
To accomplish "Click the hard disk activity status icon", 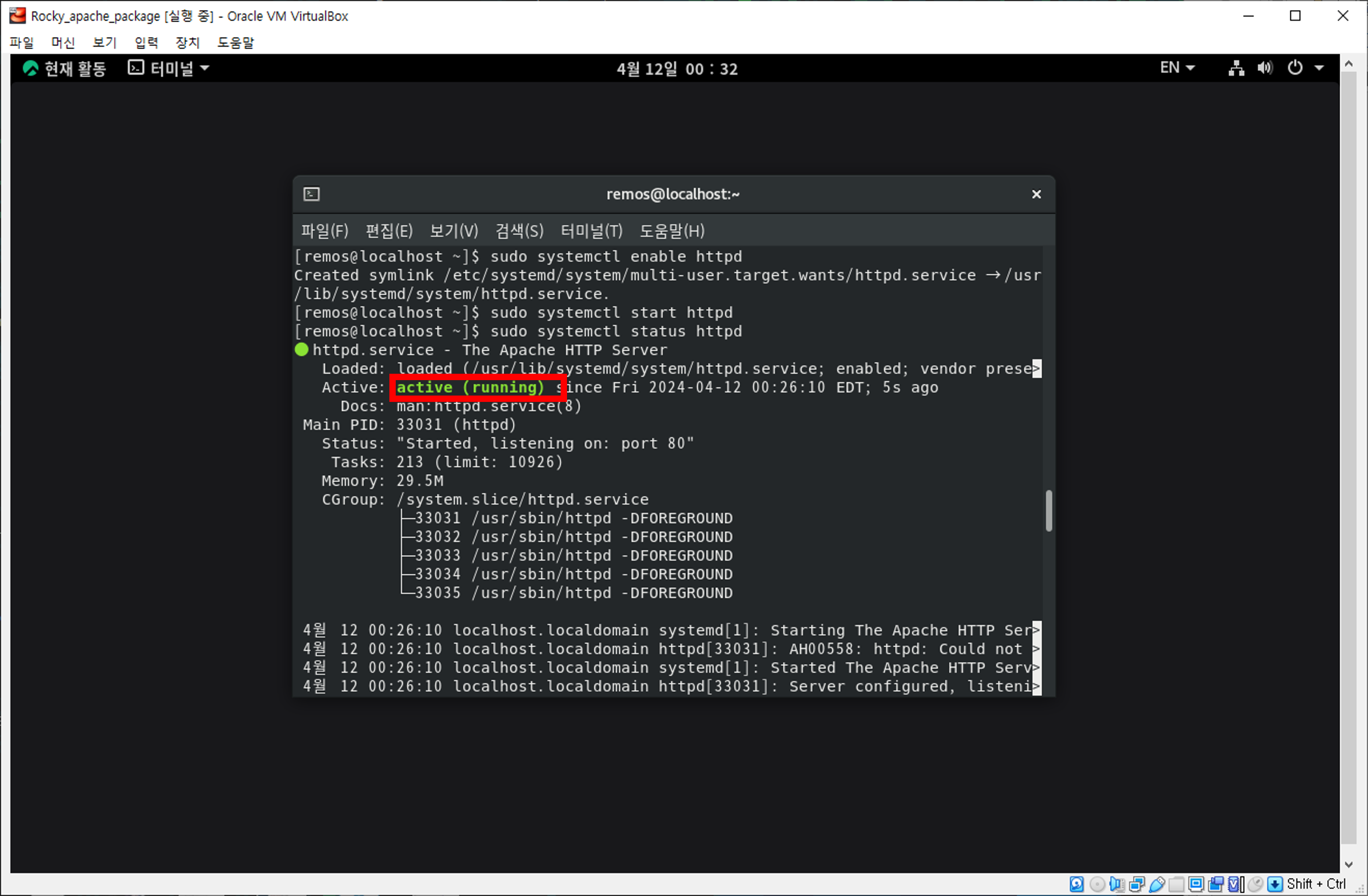I will tap(1077, 884).
